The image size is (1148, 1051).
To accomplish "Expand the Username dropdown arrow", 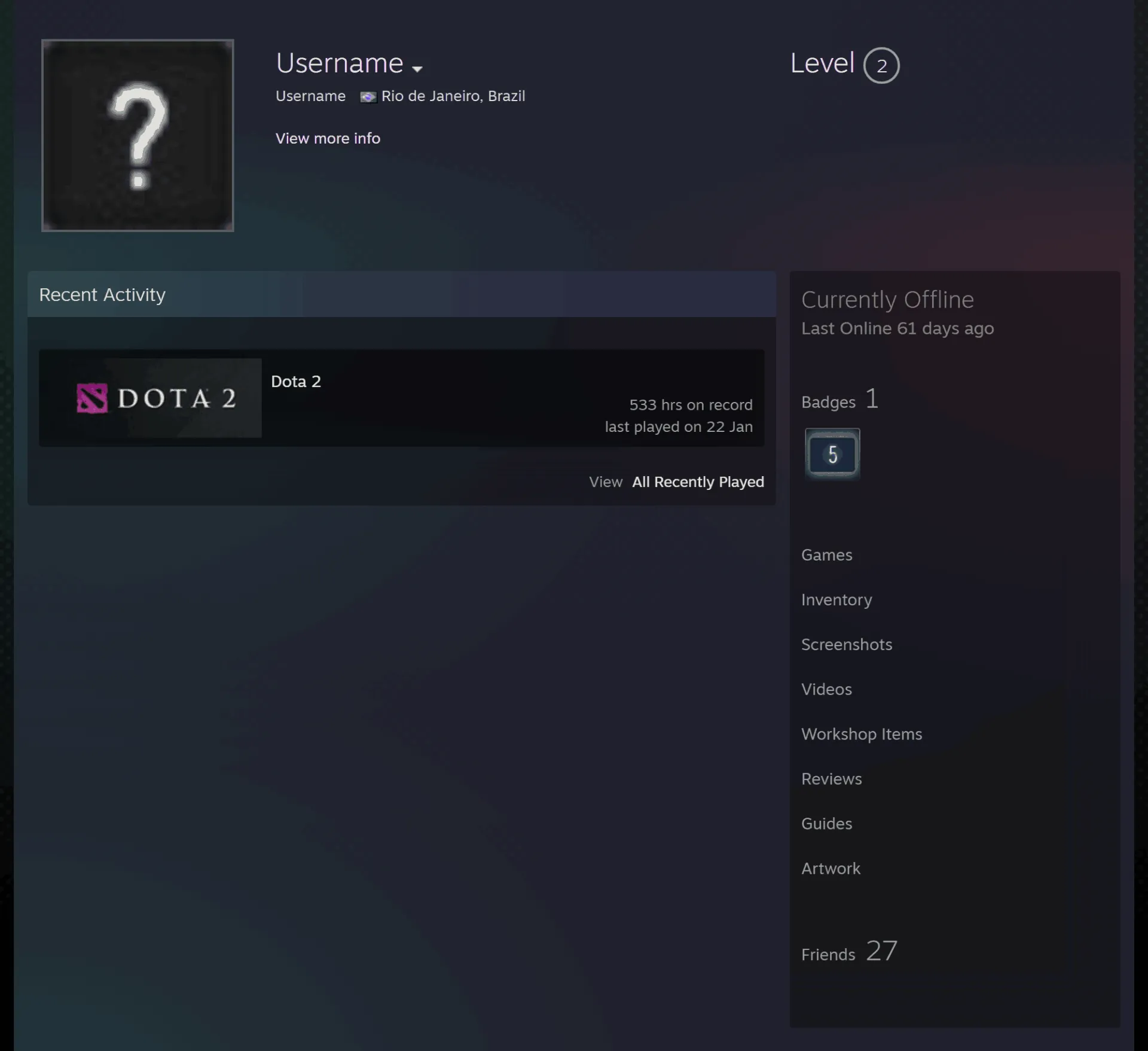I will [417, 69].
